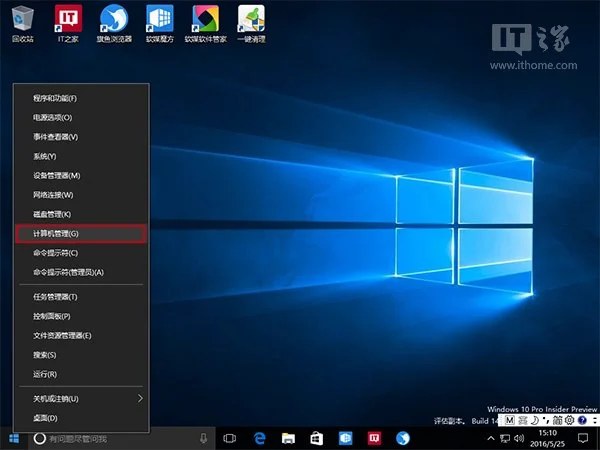The height and width of the screenshot is (450, 600).
Task: Run the 一键清理 desktop shortcut
Action: 251,24
